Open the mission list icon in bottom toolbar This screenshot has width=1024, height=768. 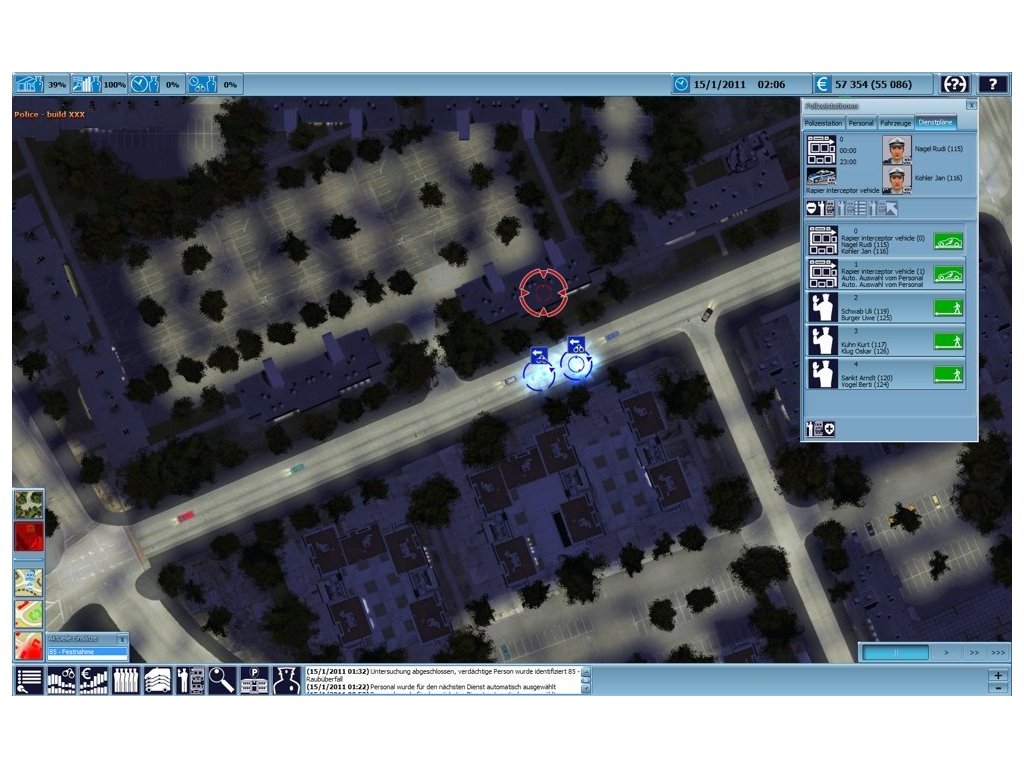click(x=29, y=680)
